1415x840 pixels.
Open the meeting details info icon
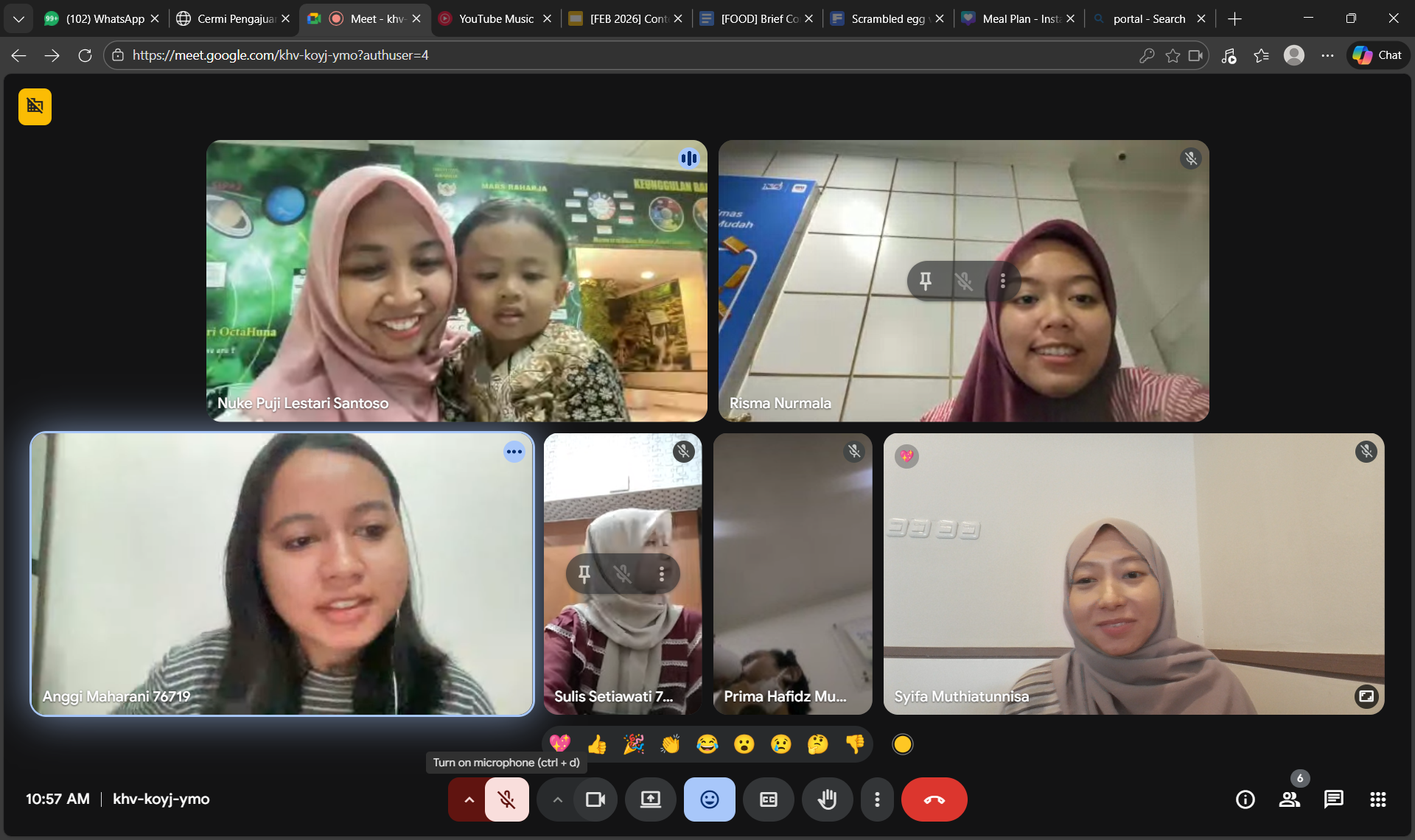1245,799
